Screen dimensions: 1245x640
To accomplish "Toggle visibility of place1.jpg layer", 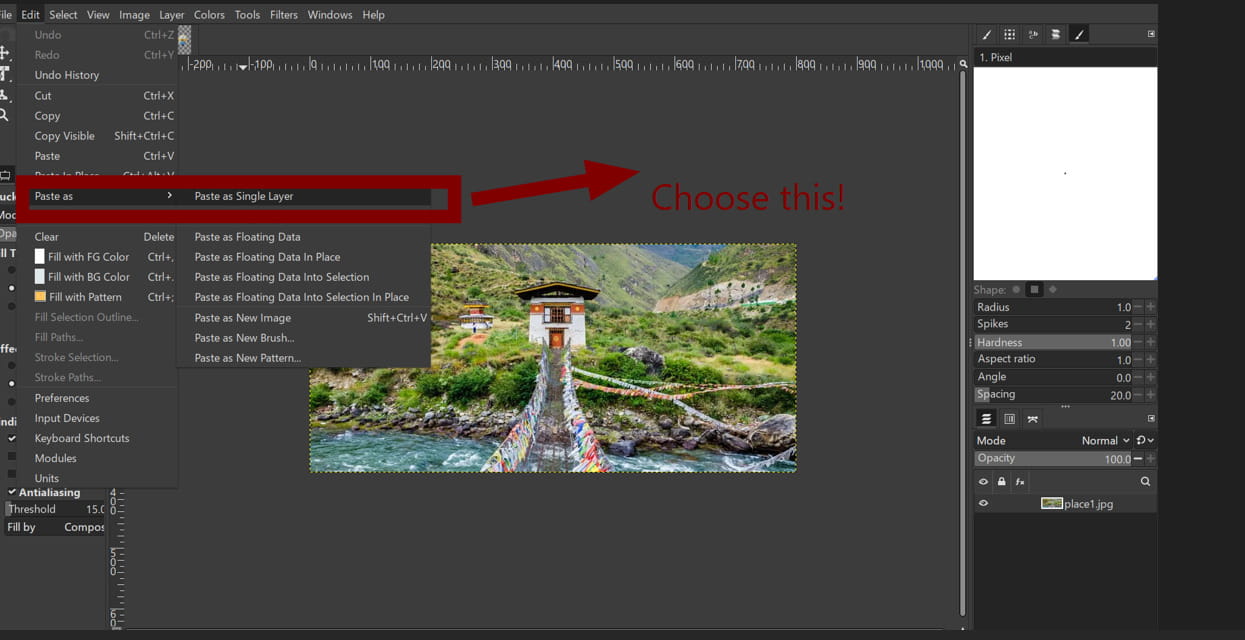I will point(983,503).
